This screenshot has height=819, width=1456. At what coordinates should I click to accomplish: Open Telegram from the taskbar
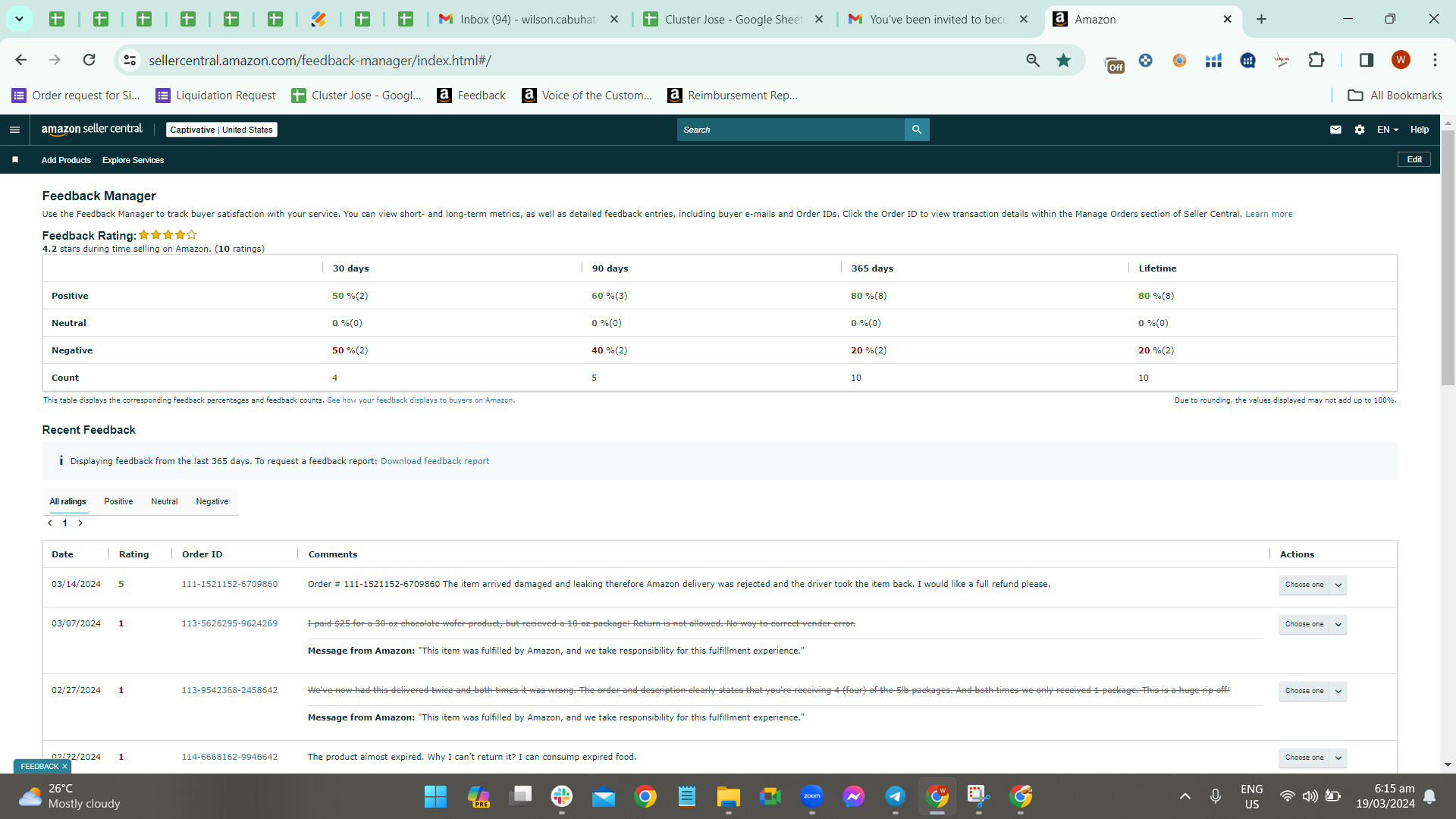tap(896, 796)
